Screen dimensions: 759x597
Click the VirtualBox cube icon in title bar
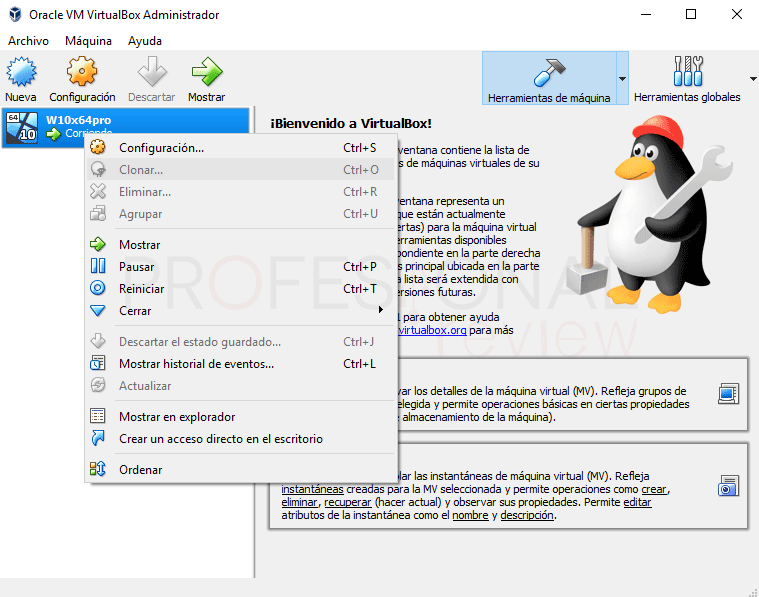point(15,15)
